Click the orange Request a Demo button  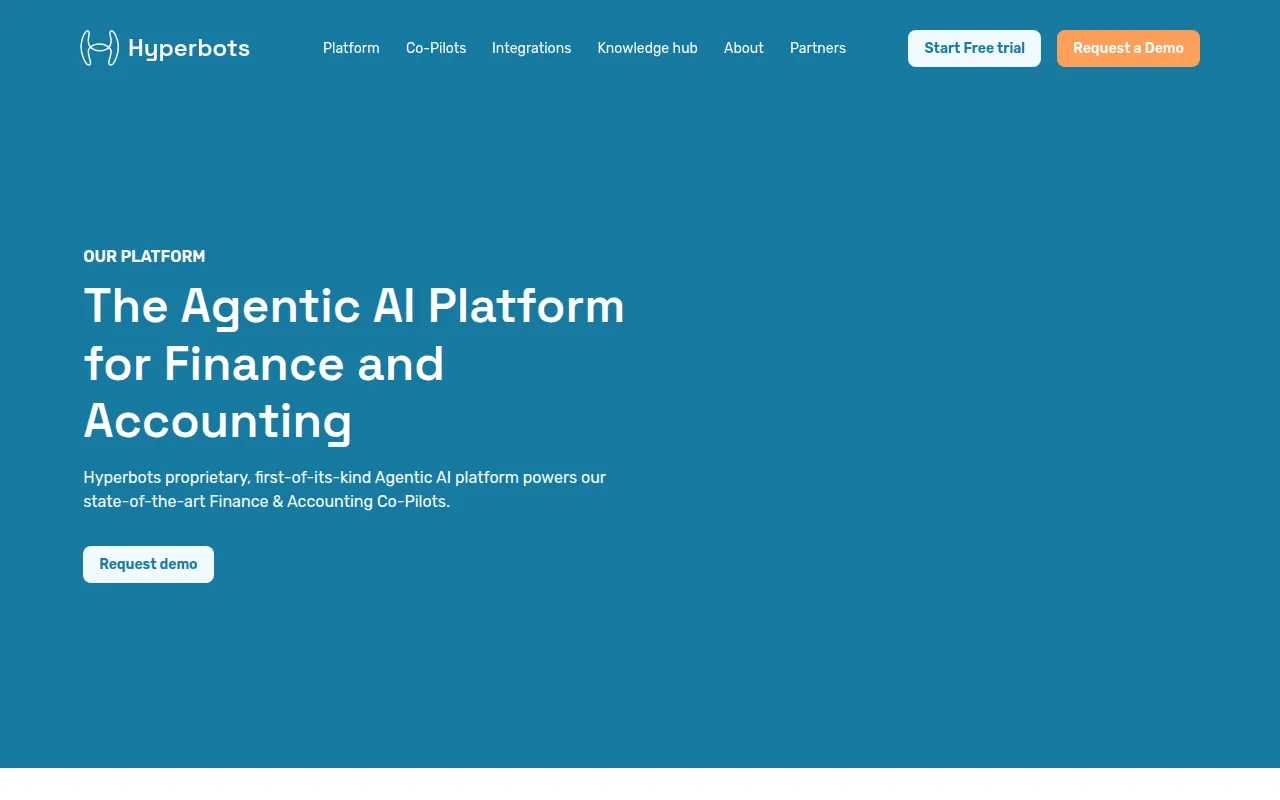coord(1128,48)
